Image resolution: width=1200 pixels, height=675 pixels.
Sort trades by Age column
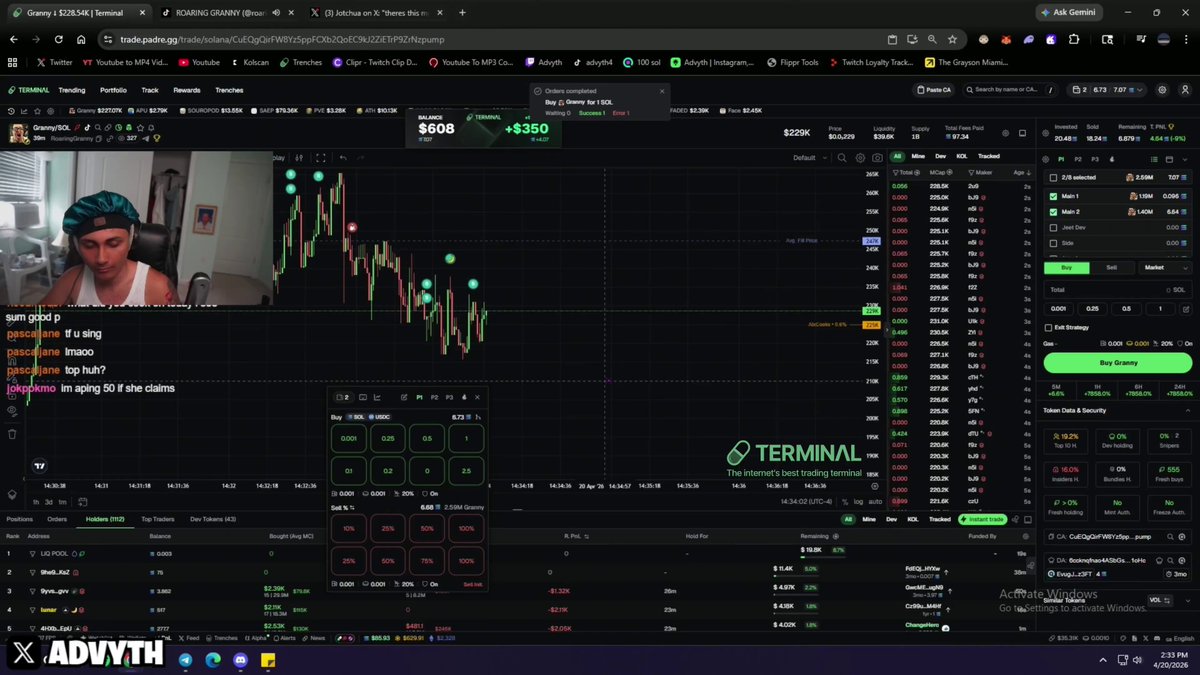pyautogui.click(x=1021, y=172)
